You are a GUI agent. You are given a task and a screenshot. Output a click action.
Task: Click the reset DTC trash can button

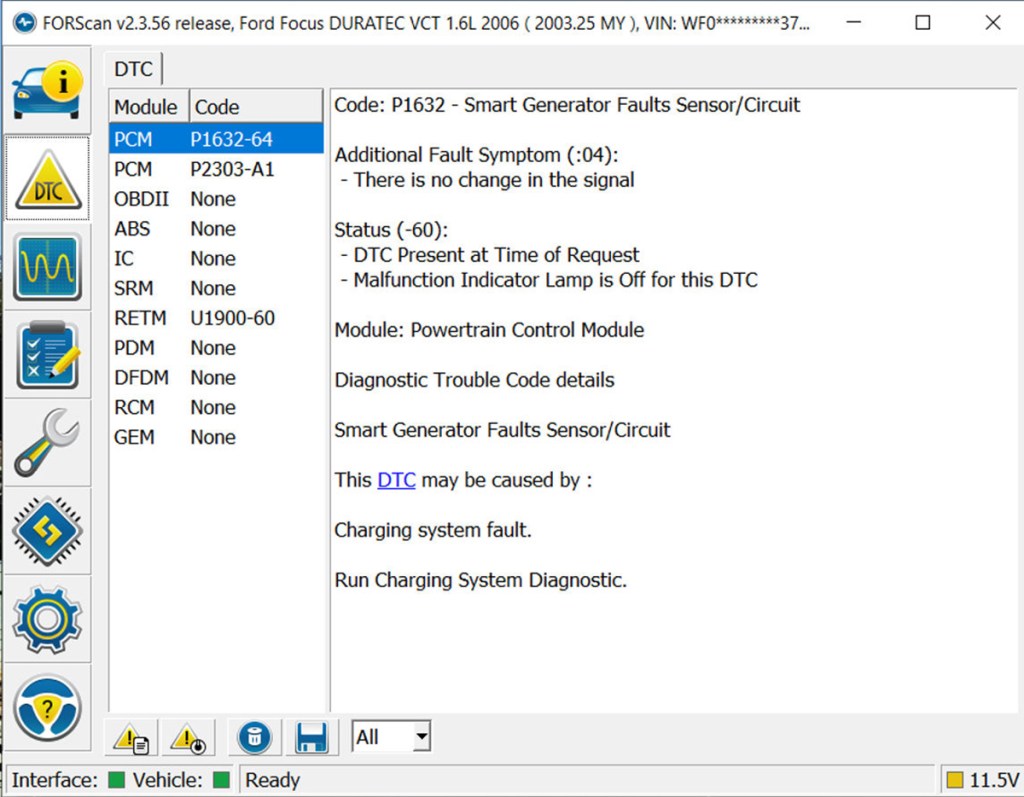pyautogui.click(x=254, y=738)
